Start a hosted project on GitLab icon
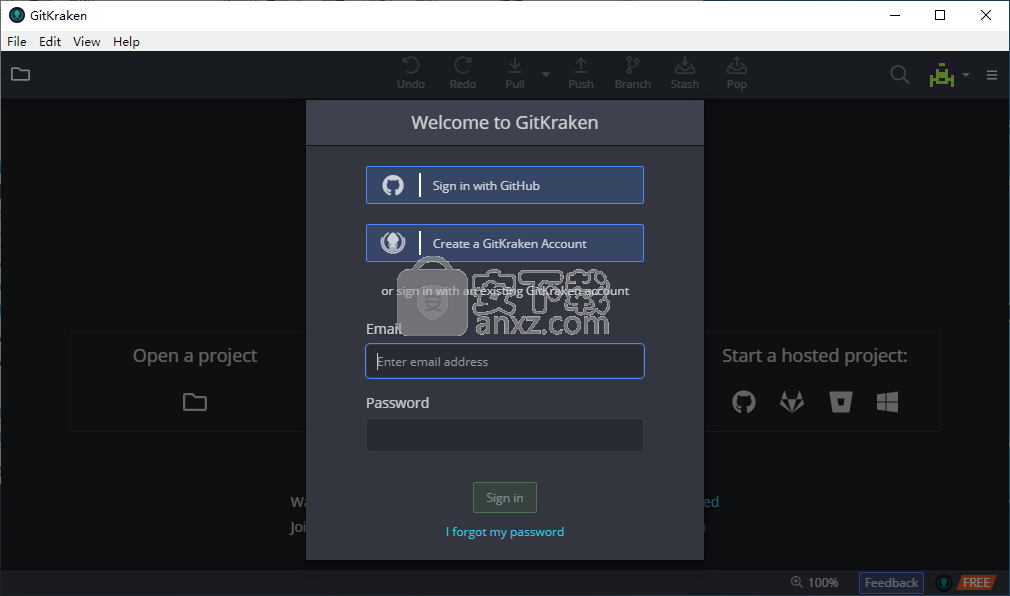 click(792, 402)
